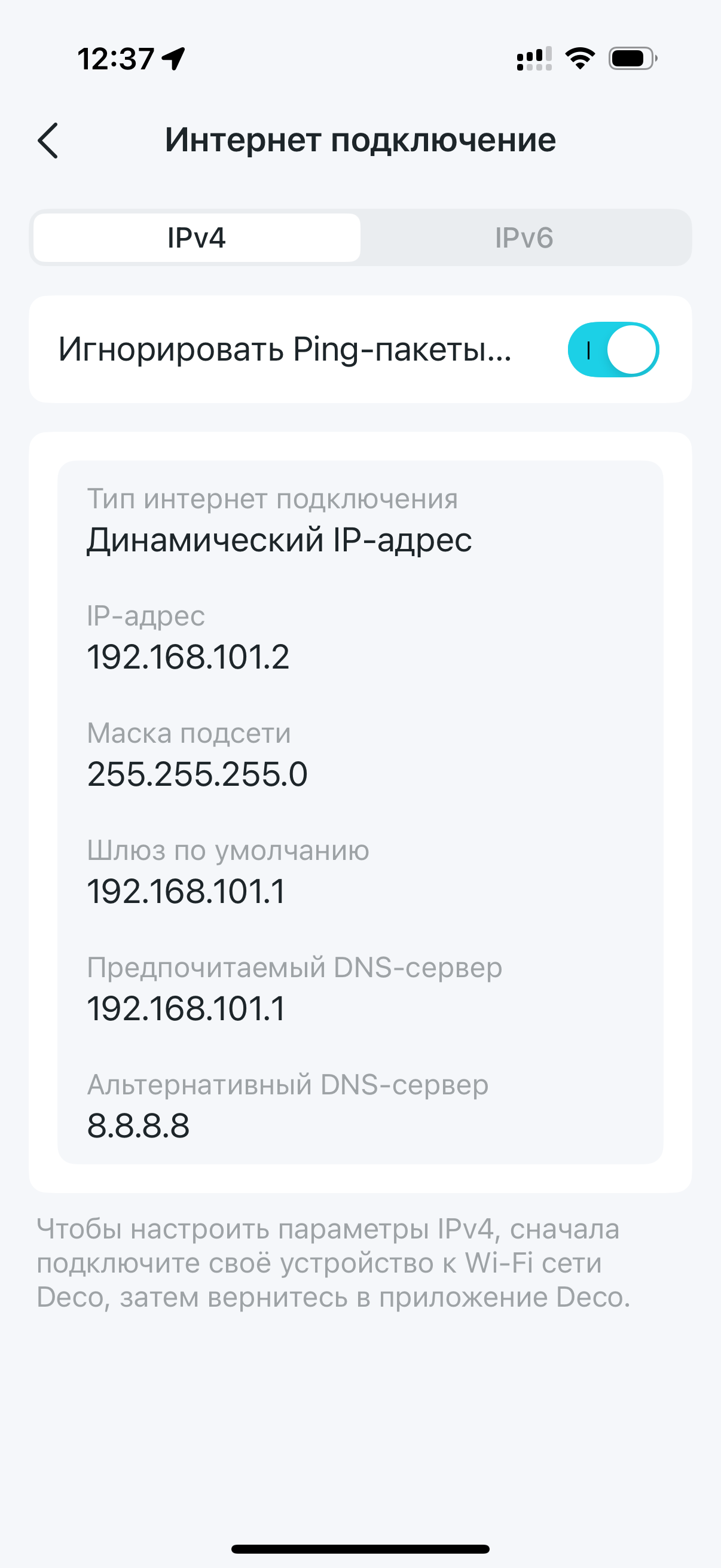Image resolution: width=721 pixels, height=1568 pixels.
Task: Tap the Тип интернет подключения label
Action: point(272,499)
